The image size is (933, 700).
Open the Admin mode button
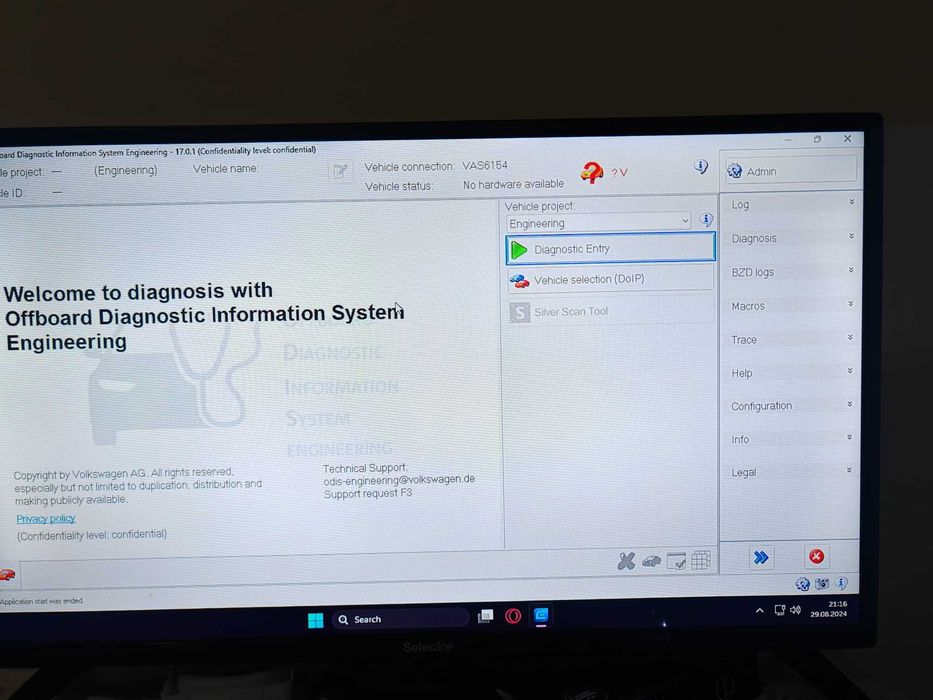(790, 171)
